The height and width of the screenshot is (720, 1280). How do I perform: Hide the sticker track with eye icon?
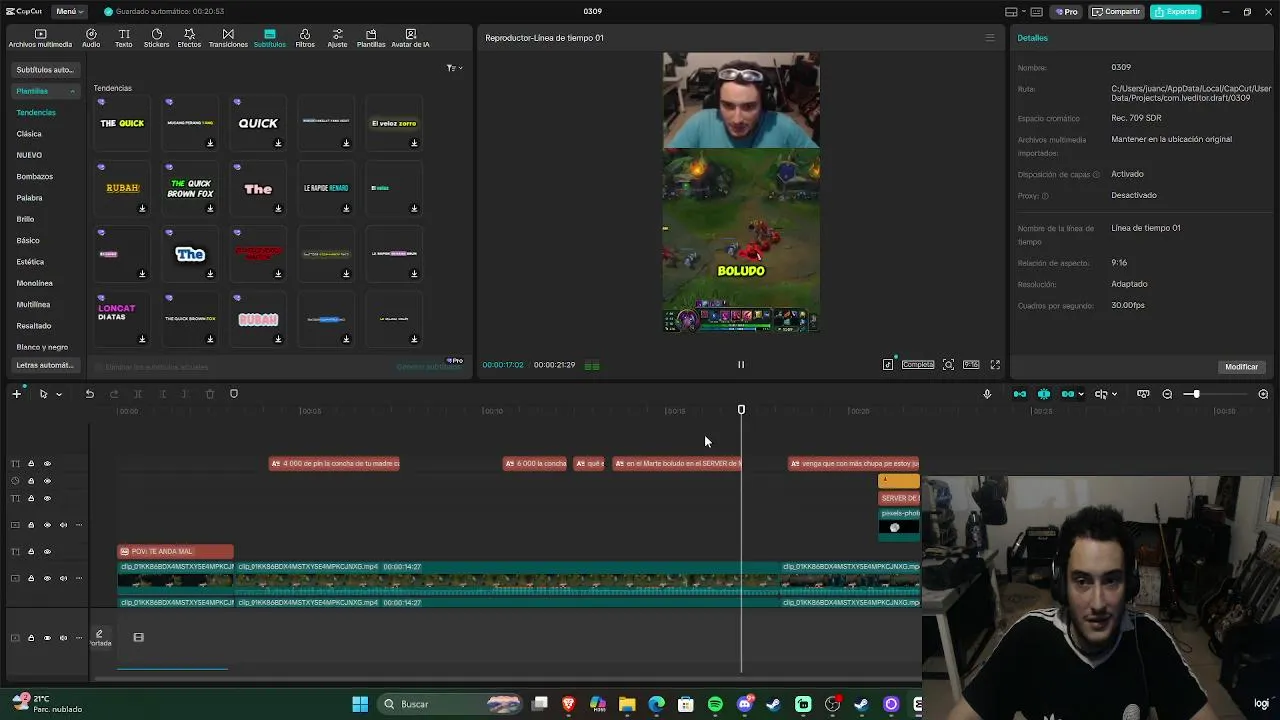click(47, 481)
